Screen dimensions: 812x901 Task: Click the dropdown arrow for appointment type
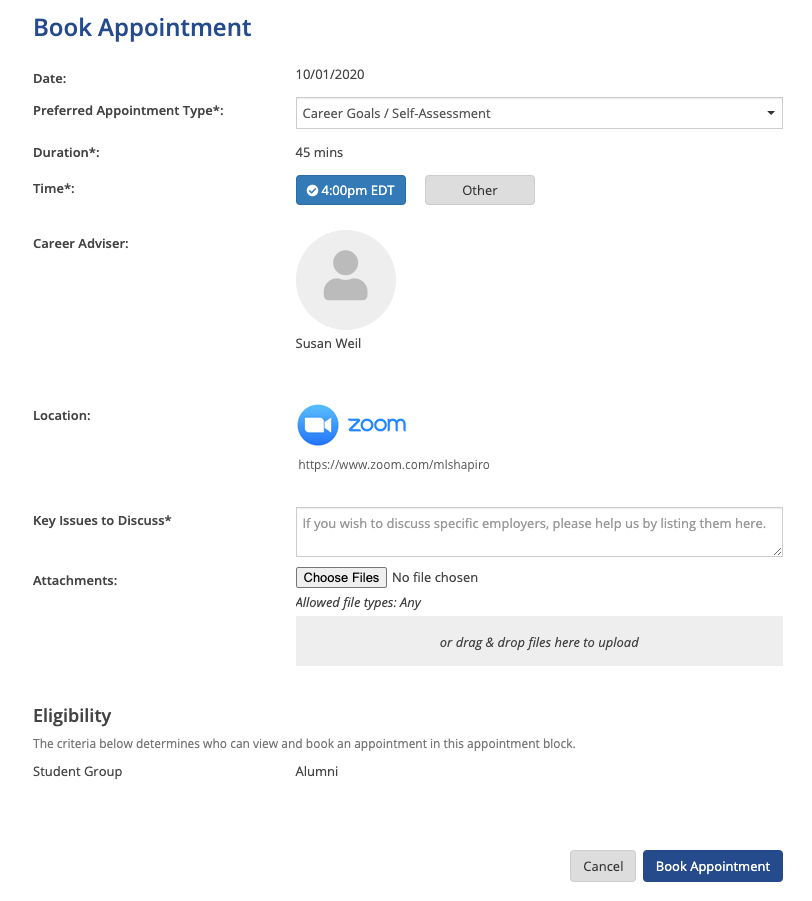pyautogui.click(x=771, y=113)
